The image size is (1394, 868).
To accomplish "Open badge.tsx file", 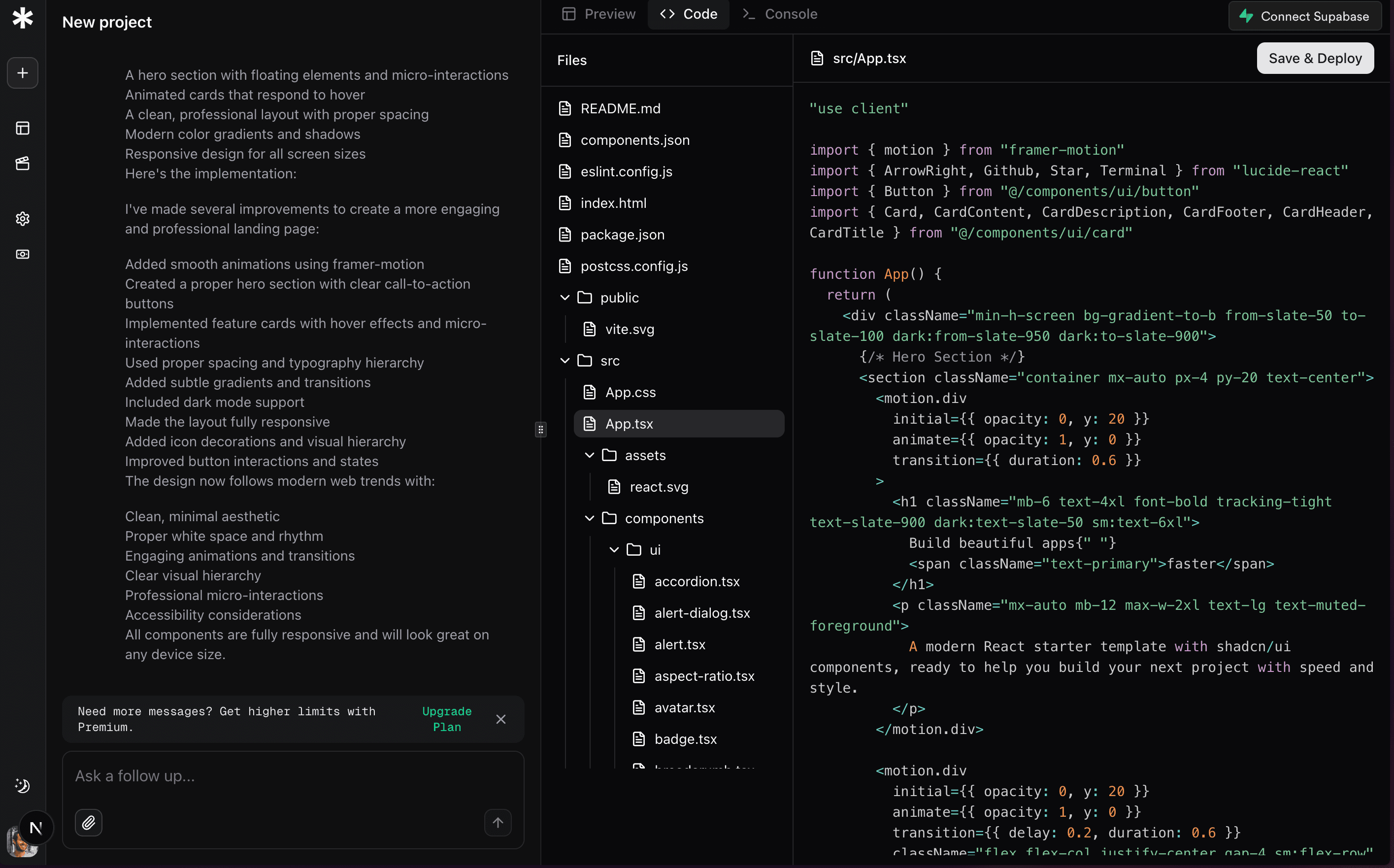I will tap(703, 739).
